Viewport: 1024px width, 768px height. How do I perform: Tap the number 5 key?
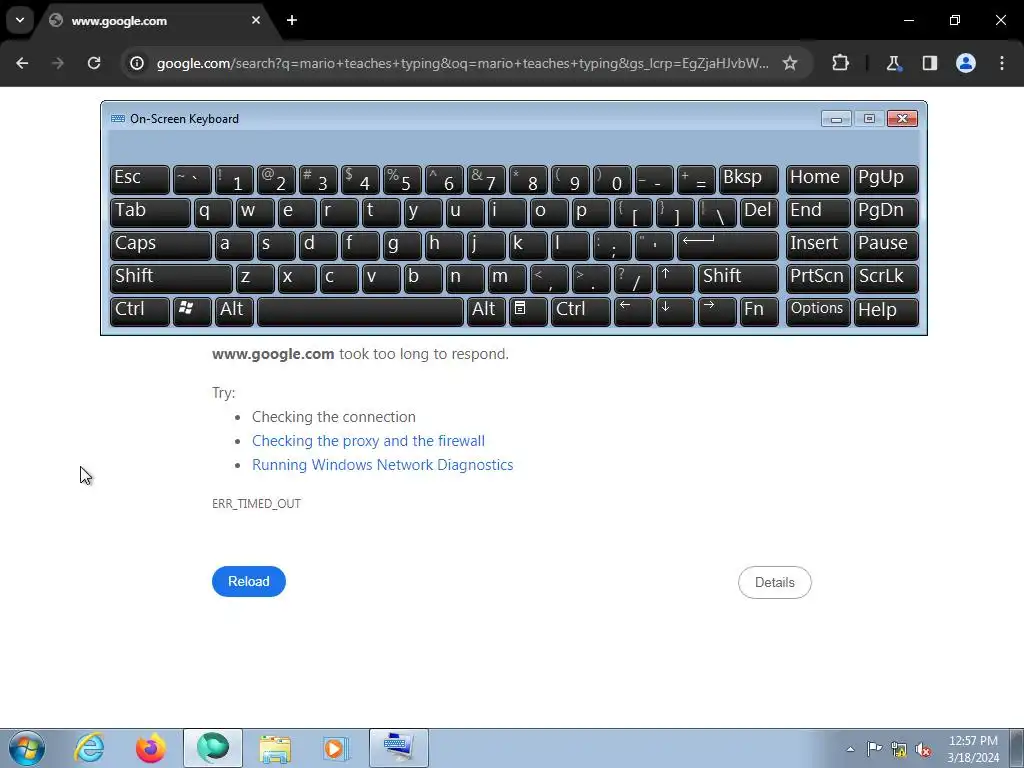click(x=402, y=179)
